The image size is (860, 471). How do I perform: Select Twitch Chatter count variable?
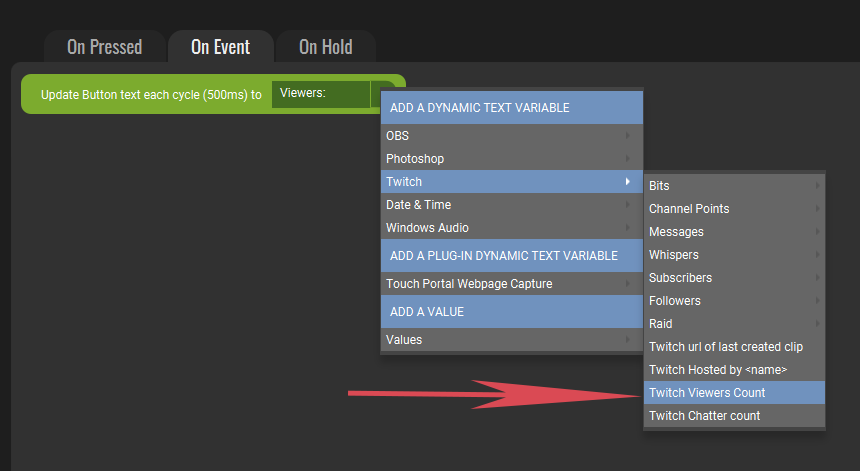734,416
